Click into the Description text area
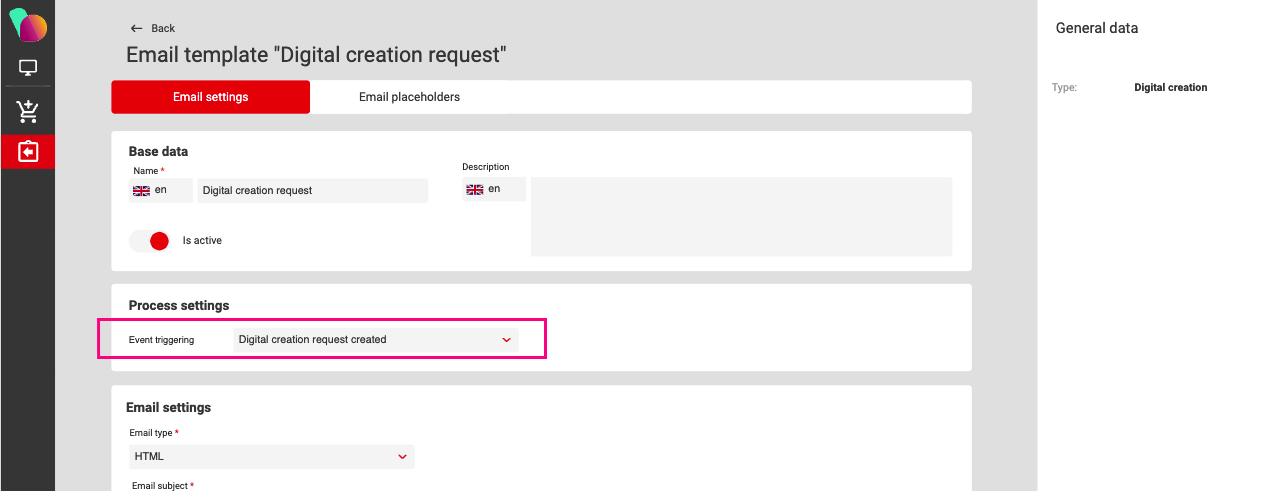The width and height of the screenshot is (1280, 491). tap(741, 217)
